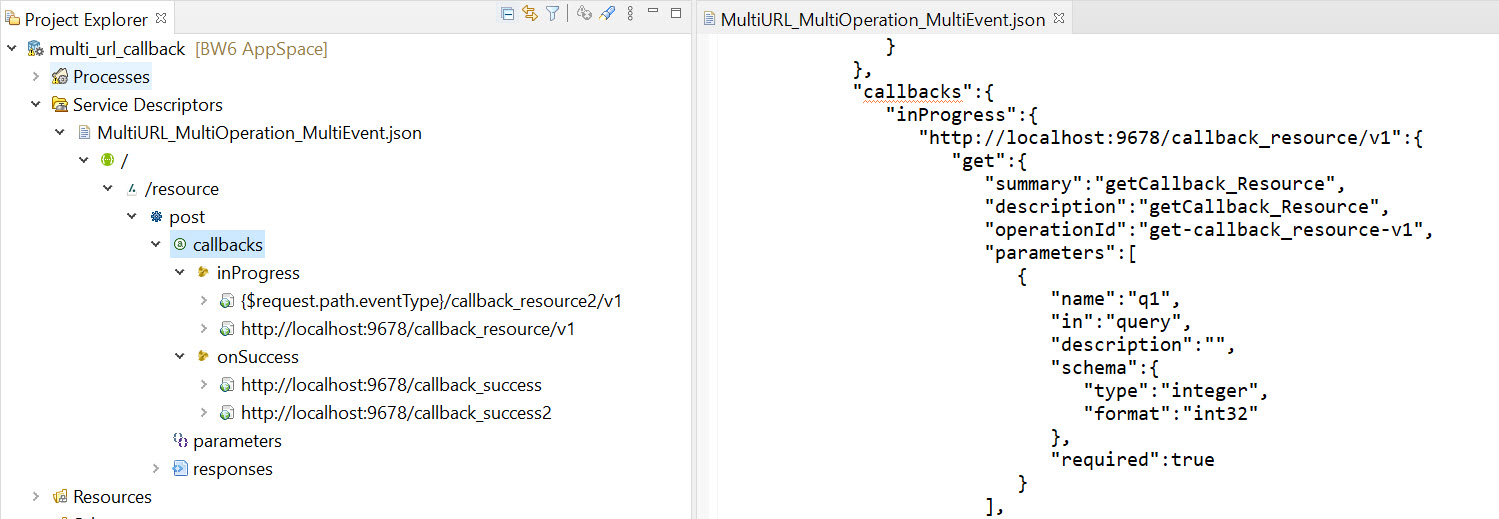Collapse the onSuccess callback node
This screenshot has height=519, width=1499.
180,357
